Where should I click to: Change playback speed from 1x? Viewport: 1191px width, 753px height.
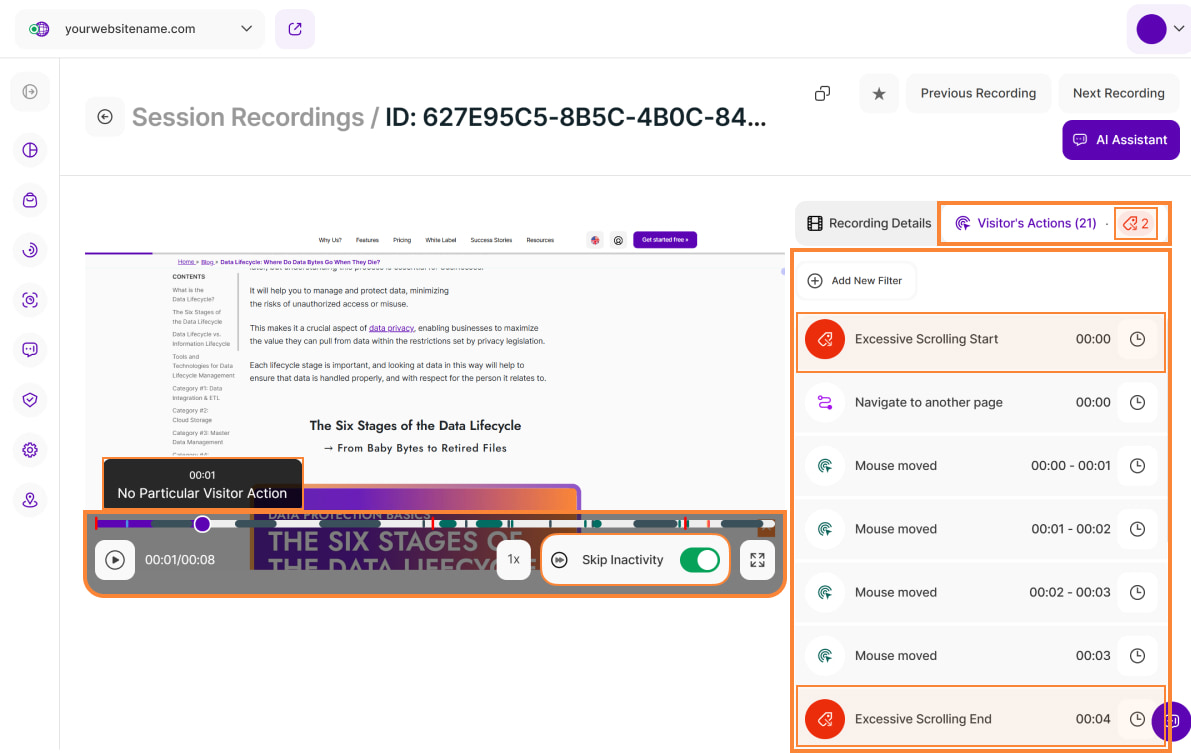513,560
